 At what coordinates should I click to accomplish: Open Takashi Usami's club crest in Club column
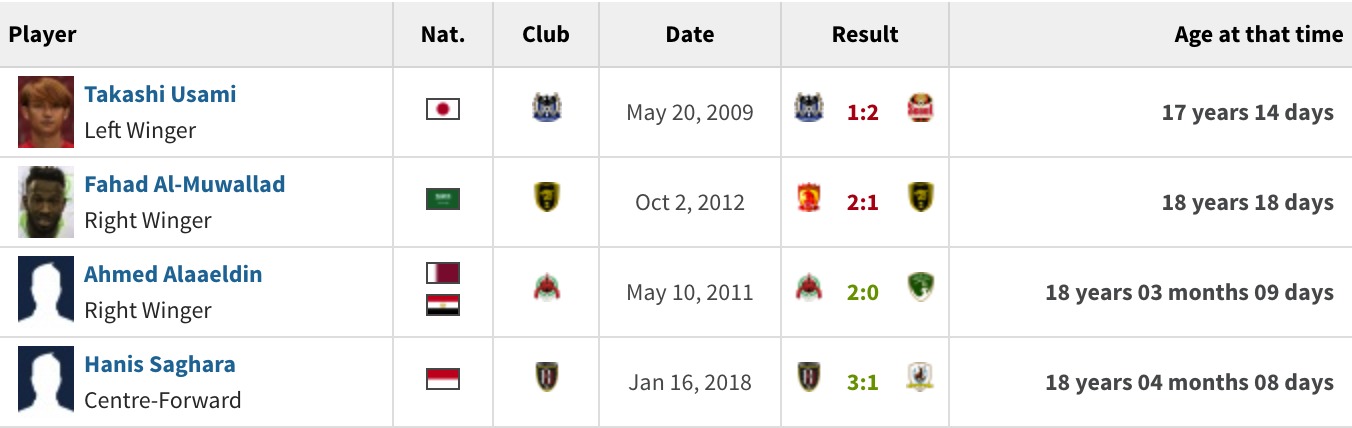point(546,108)
